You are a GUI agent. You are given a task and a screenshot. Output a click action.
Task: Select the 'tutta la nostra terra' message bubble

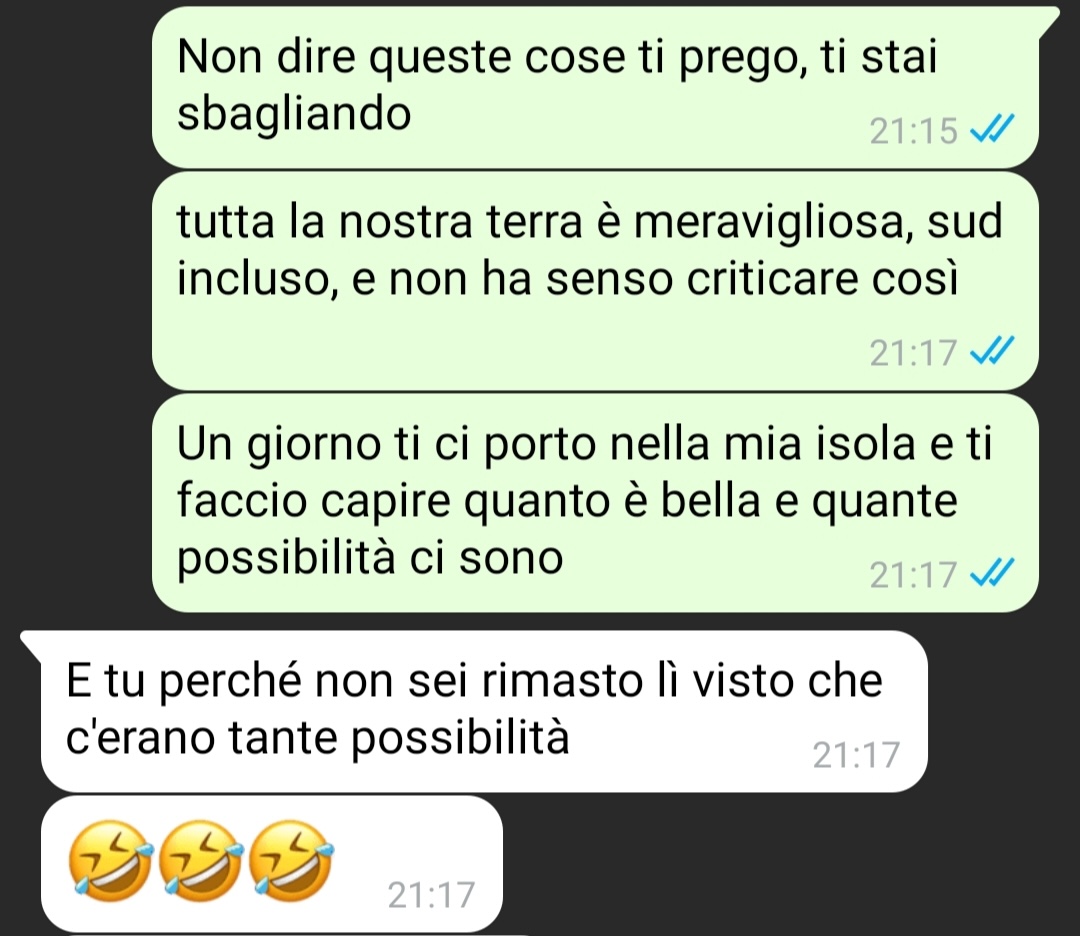[595, 281]
